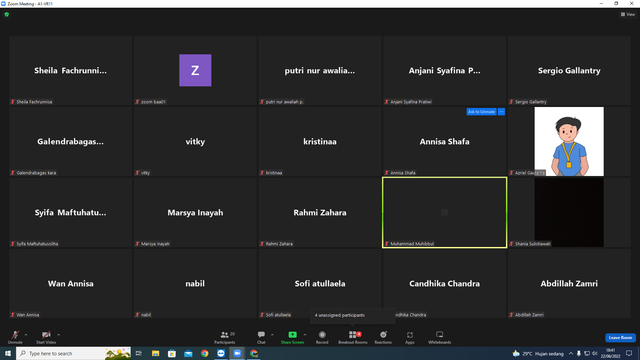Click the name Marsya Inayah
The image size is (640, 360).
point(195,213)
